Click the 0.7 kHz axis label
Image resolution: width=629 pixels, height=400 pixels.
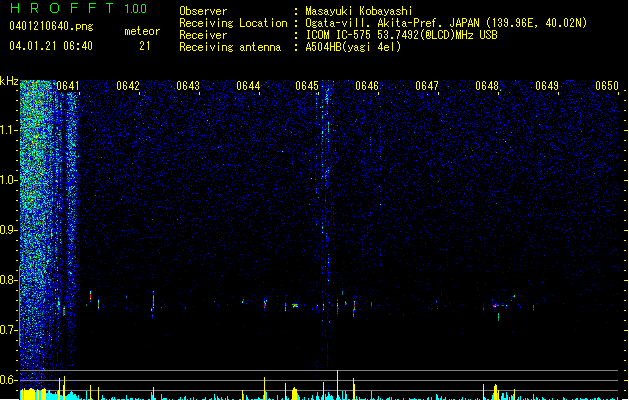click(x=8, y=330)
